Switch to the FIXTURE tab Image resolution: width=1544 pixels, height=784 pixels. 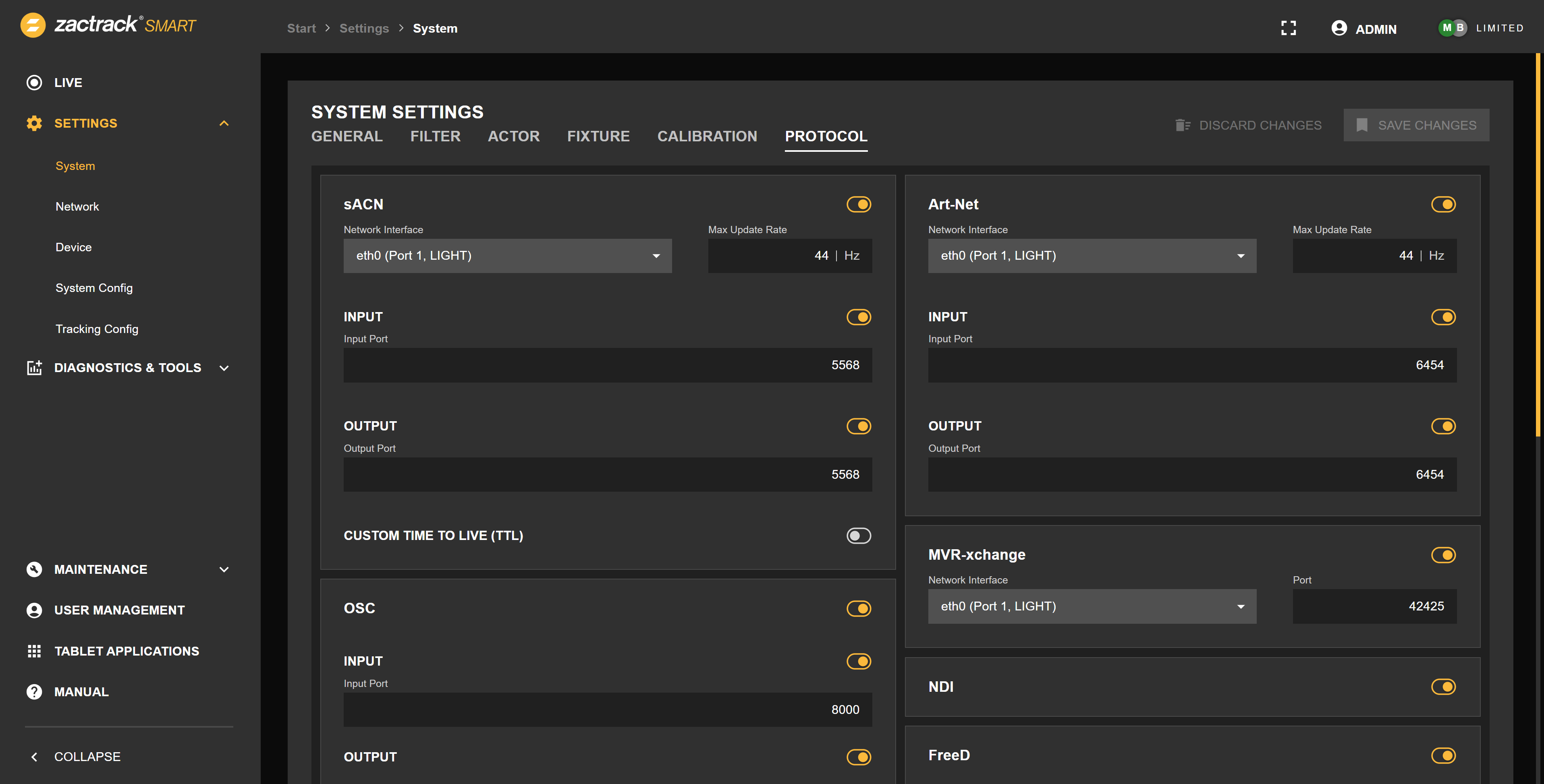point(598,137)
